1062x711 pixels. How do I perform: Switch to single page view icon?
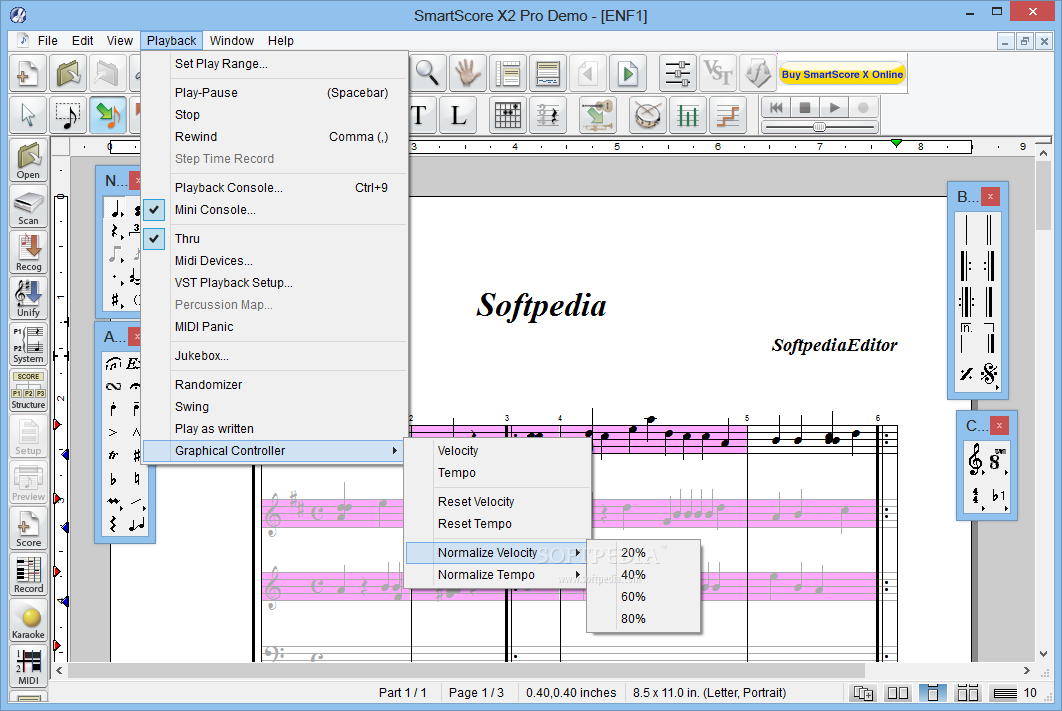click(x=933, y=693)
